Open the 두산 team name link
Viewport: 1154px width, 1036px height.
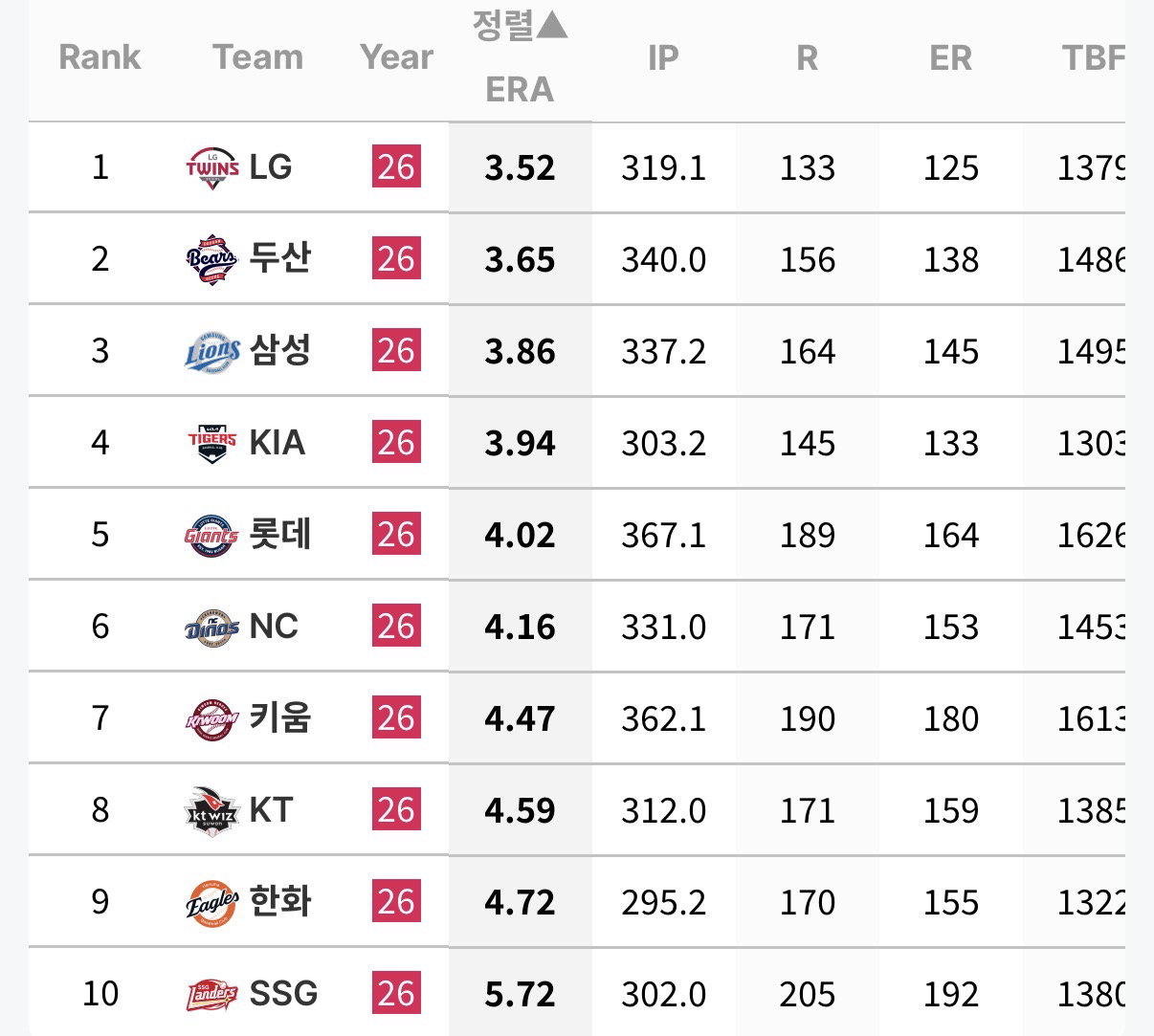pyautogui.click(x=280, y=258)
